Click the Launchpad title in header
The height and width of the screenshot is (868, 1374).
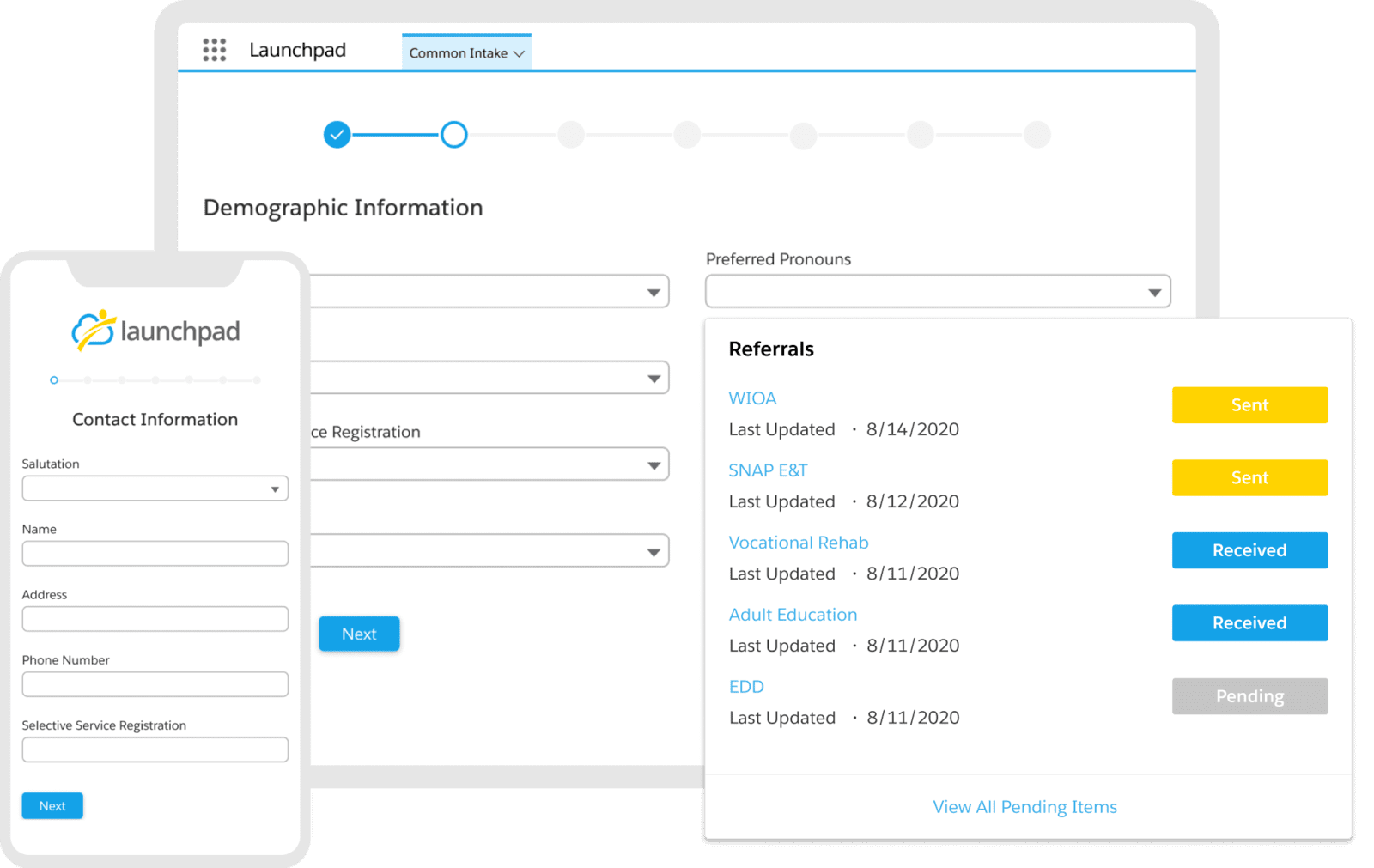297,50
